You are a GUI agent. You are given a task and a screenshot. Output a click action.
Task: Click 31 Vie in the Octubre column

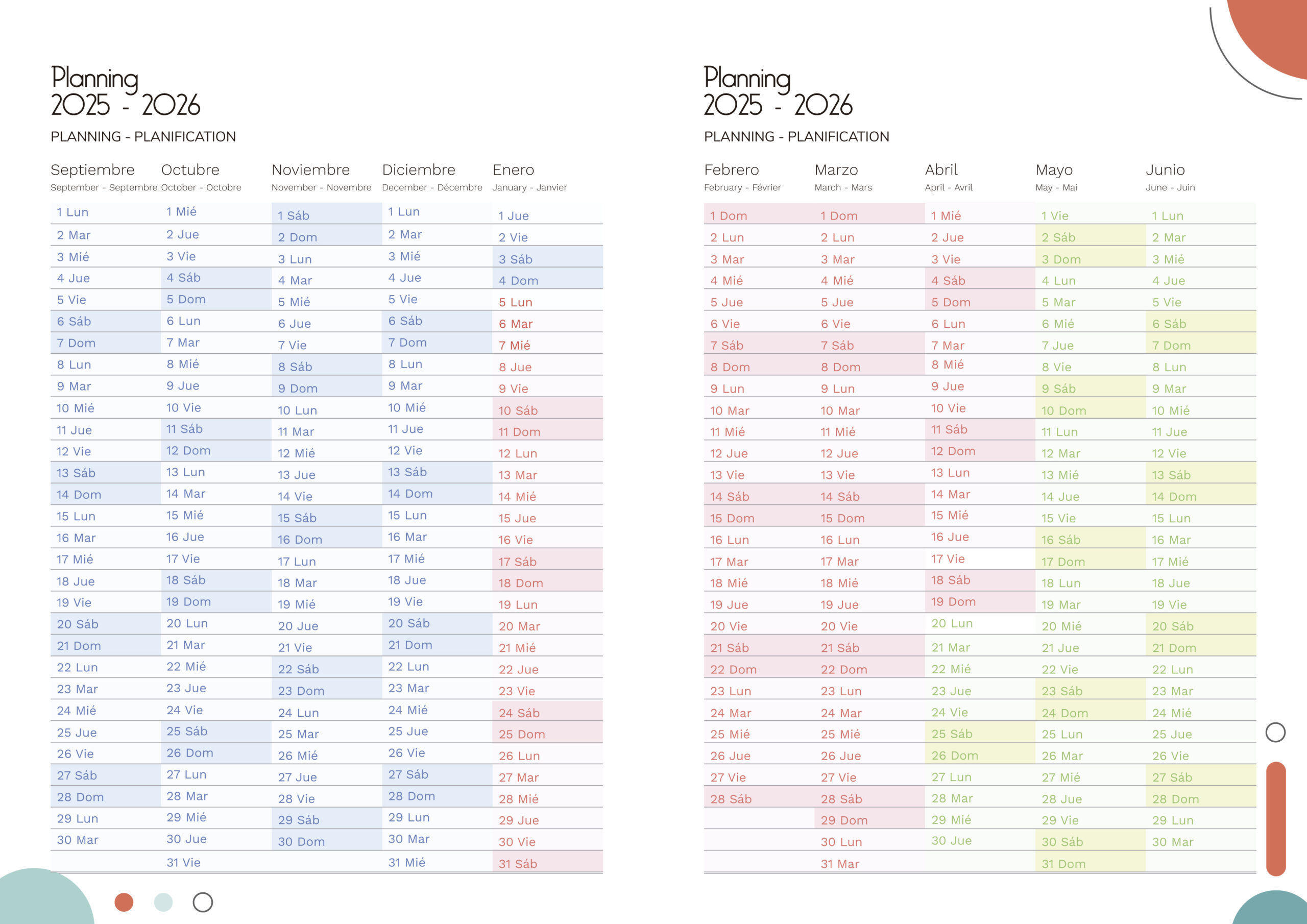click(x=183, y=863)
